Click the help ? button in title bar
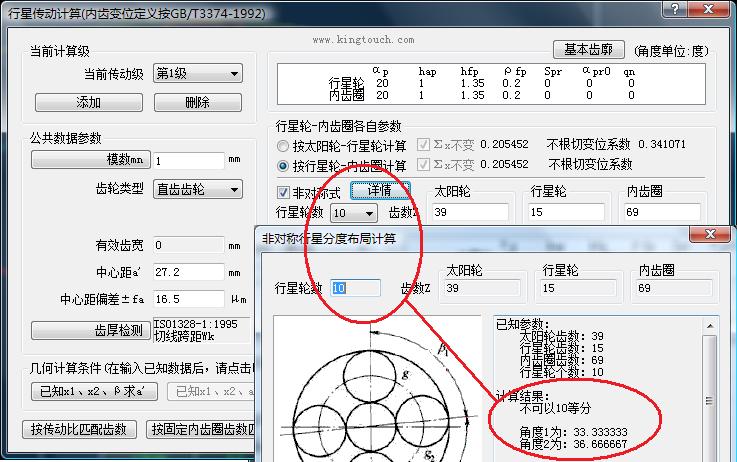The height and width of the screenshot is (462, 737). (x=675, y=8)
